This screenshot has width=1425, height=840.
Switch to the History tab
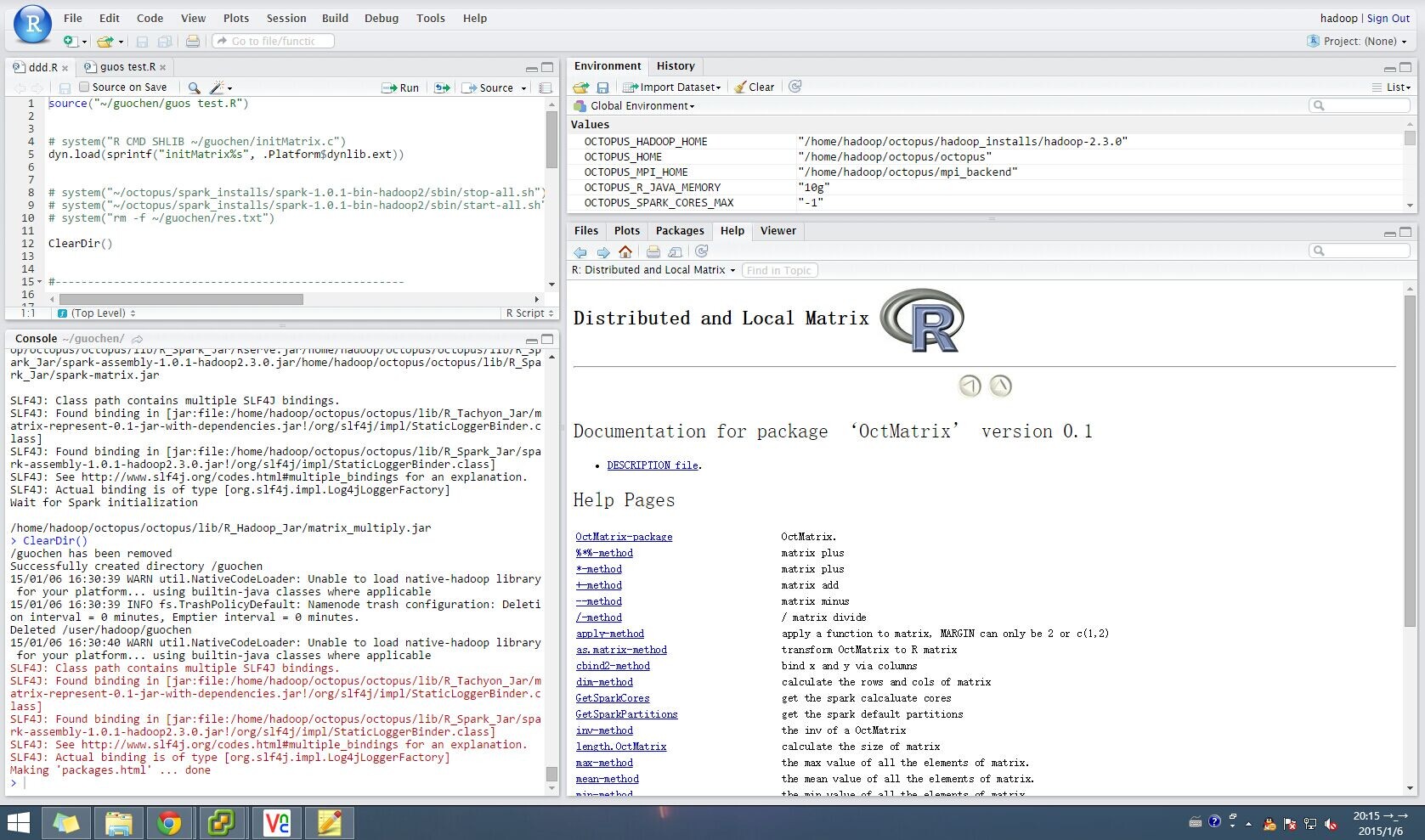tap(676, 65)
